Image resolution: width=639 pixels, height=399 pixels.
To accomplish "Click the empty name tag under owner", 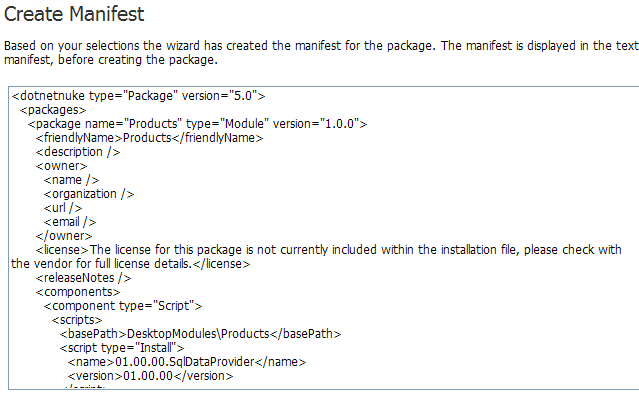I will coord(71,180).
